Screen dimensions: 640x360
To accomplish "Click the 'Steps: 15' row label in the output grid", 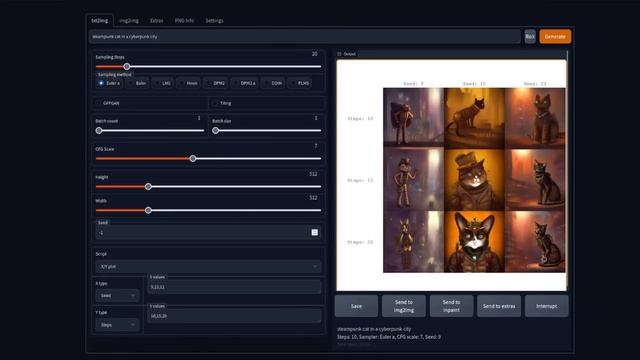I will pyautogui.click(x=360, y=180).
